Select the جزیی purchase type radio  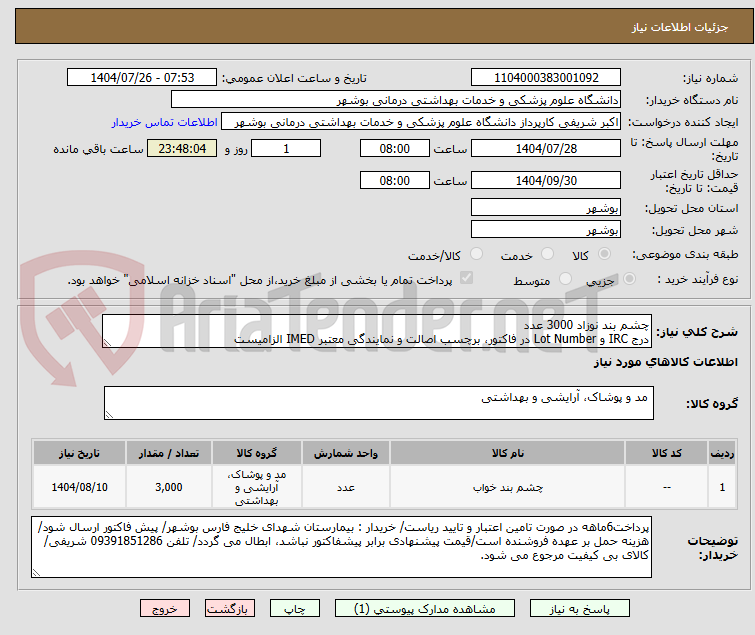(629, 279)
